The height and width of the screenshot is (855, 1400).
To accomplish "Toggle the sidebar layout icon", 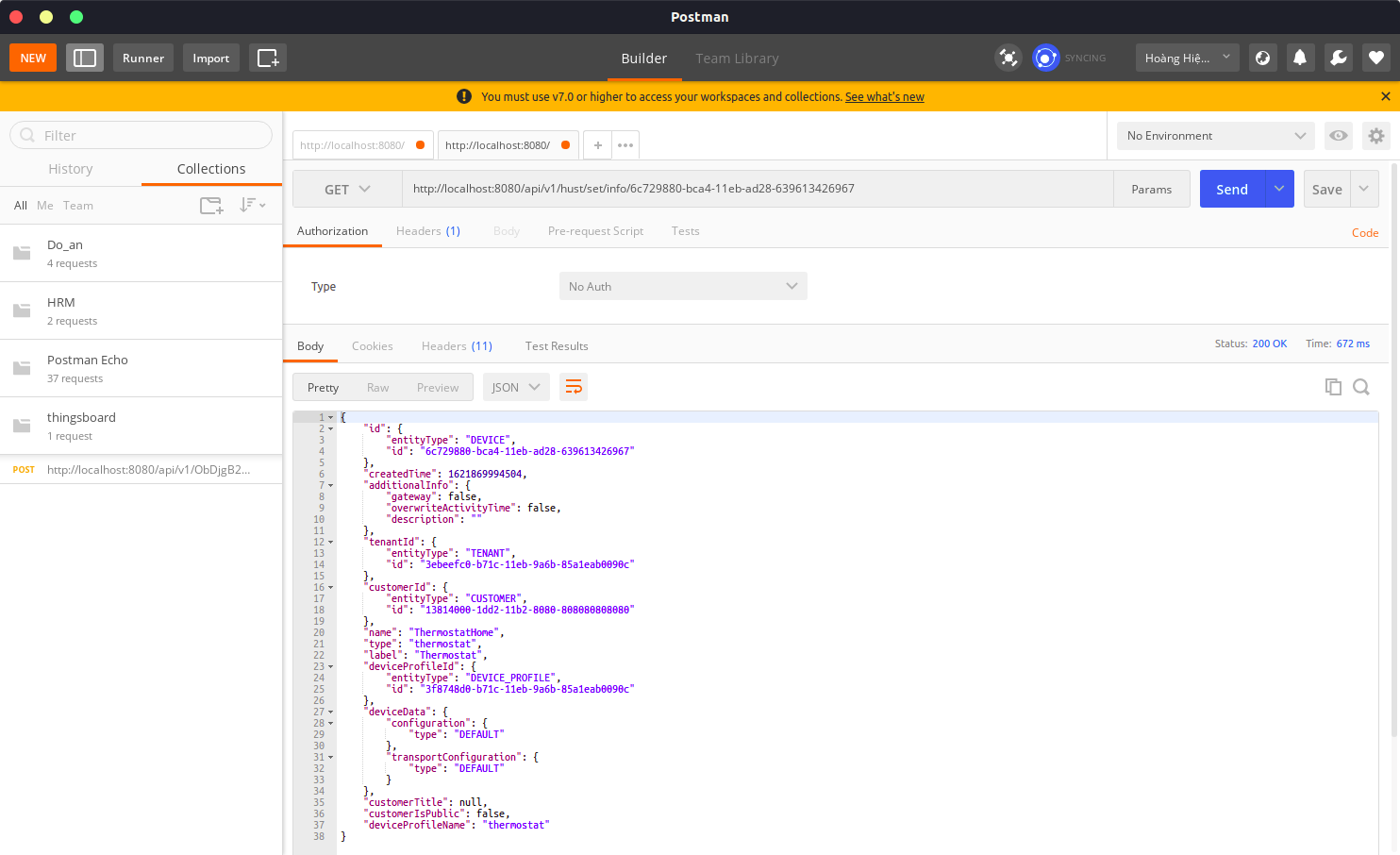I will pos(85,58).
